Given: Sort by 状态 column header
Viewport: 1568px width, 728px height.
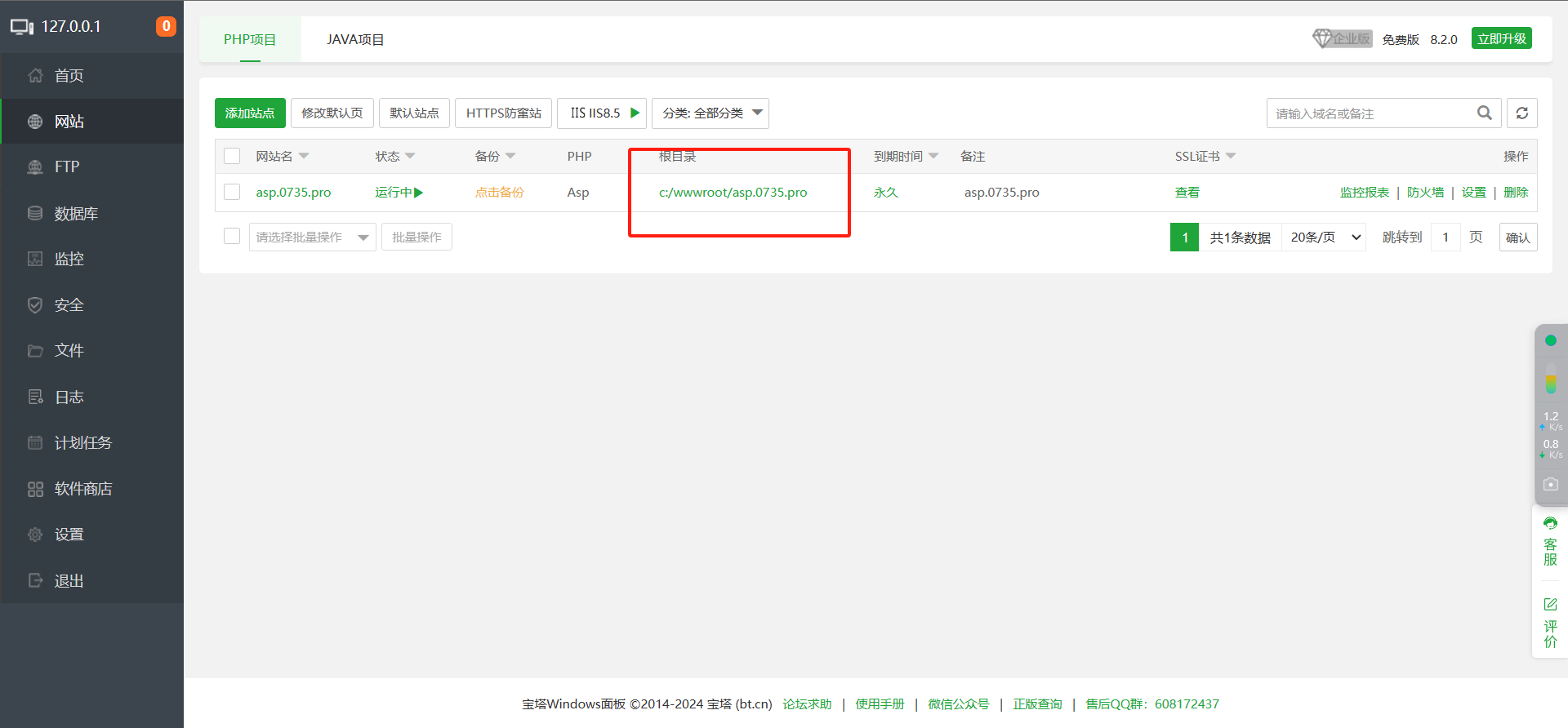Looking at the screenshot, I should 395,156.
